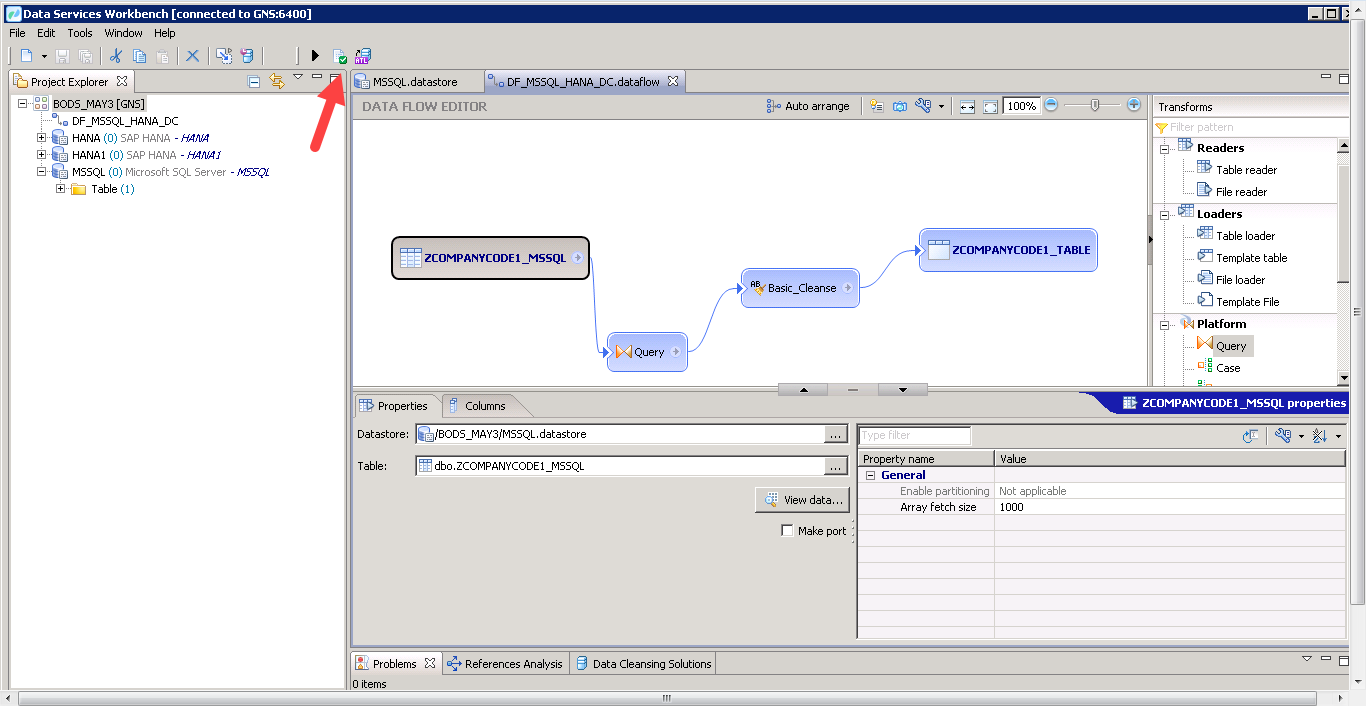Click the wrench settings icon in editor toolbar

[x=923, y=106]
